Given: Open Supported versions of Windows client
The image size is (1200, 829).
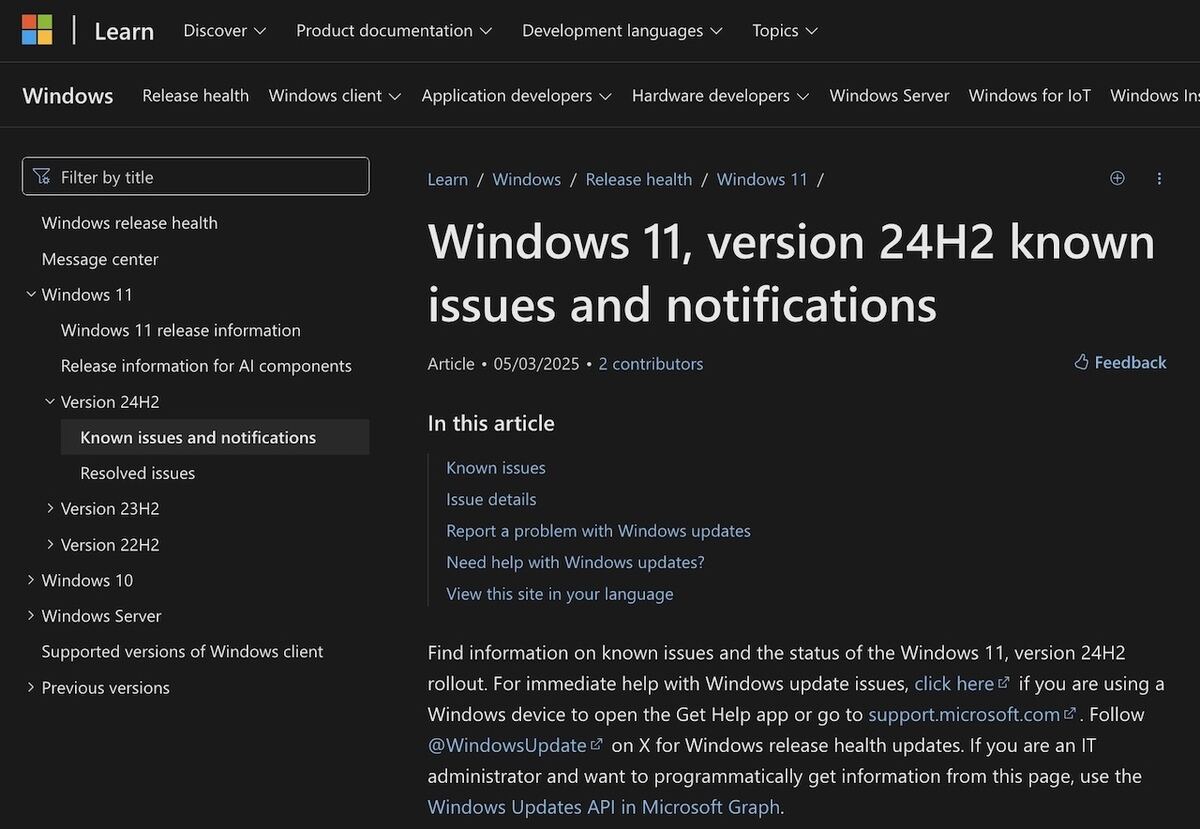Looking at the screenshot, I should pos(182,651).
